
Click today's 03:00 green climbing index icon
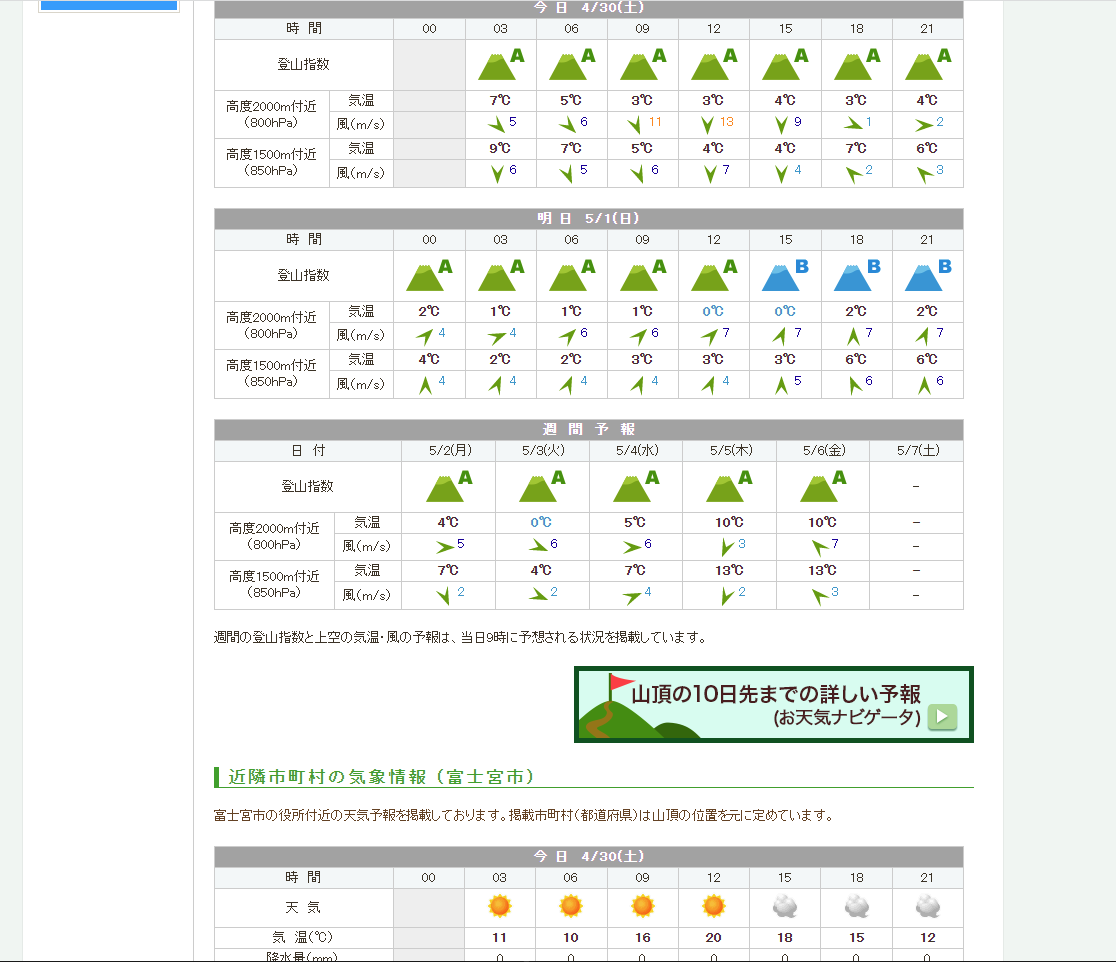[x=500, y=65]
